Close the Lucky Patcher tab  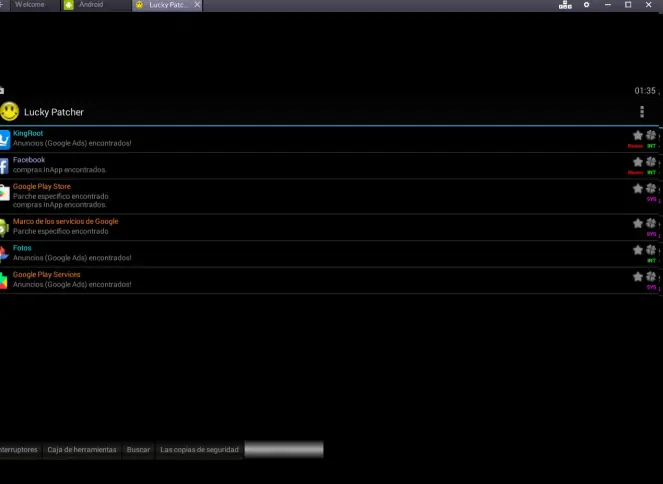pyautogui.click(x=197, y=5)
